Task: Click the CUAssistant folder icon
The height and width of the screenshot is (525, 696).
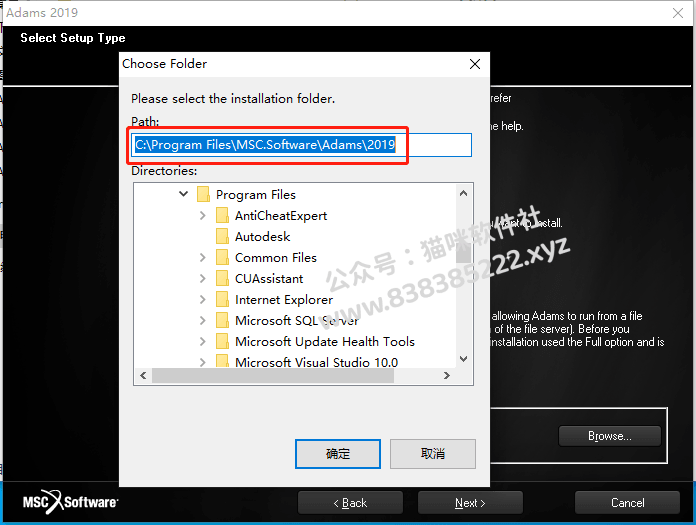Action: [222, 278]
